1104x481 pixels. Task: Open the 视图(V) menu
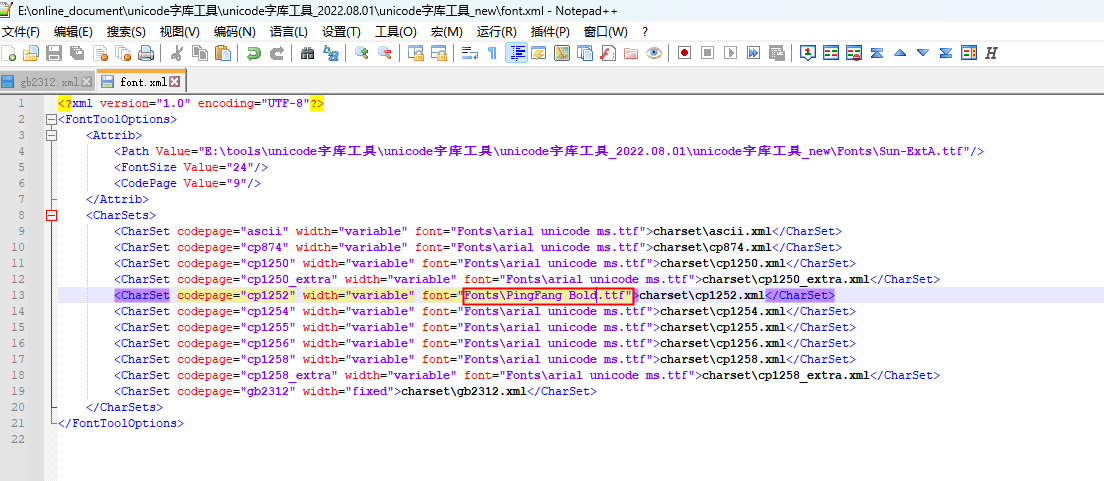coord(180,32)
